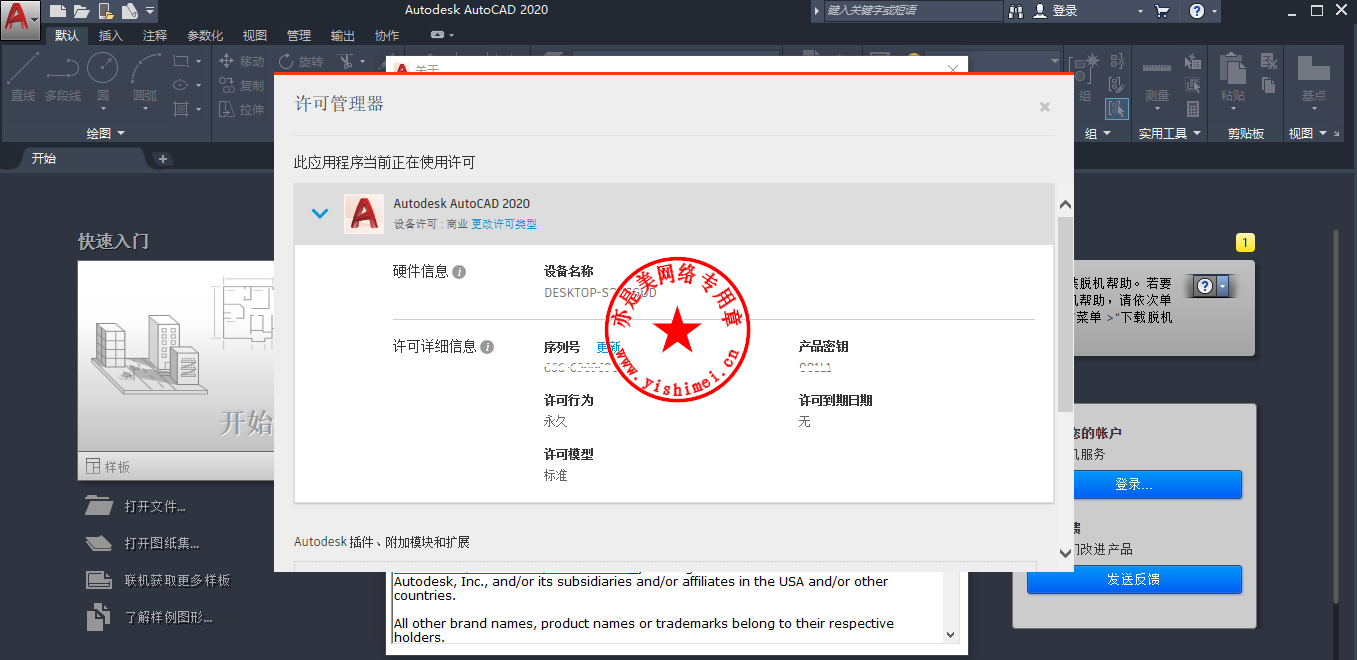Open the Ellipse tool dropdown arrow
Viewport: 1357px width, 660px height.
[198, 85]
